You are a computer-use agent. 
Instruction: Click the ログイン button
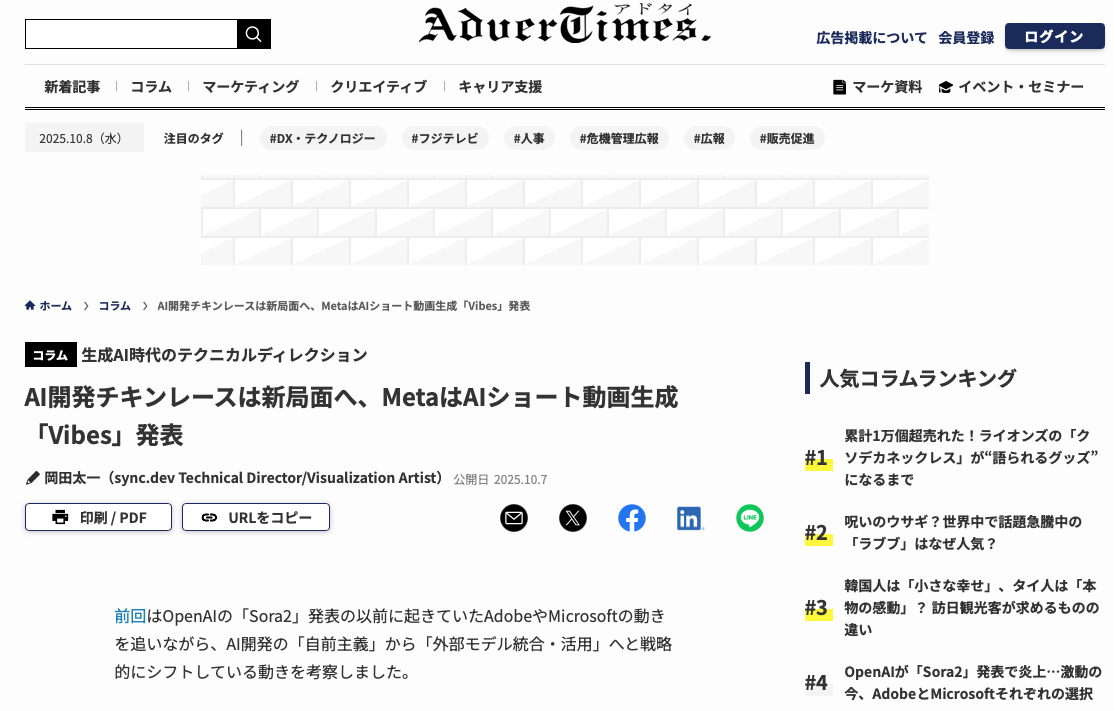tap(1054, 37)
